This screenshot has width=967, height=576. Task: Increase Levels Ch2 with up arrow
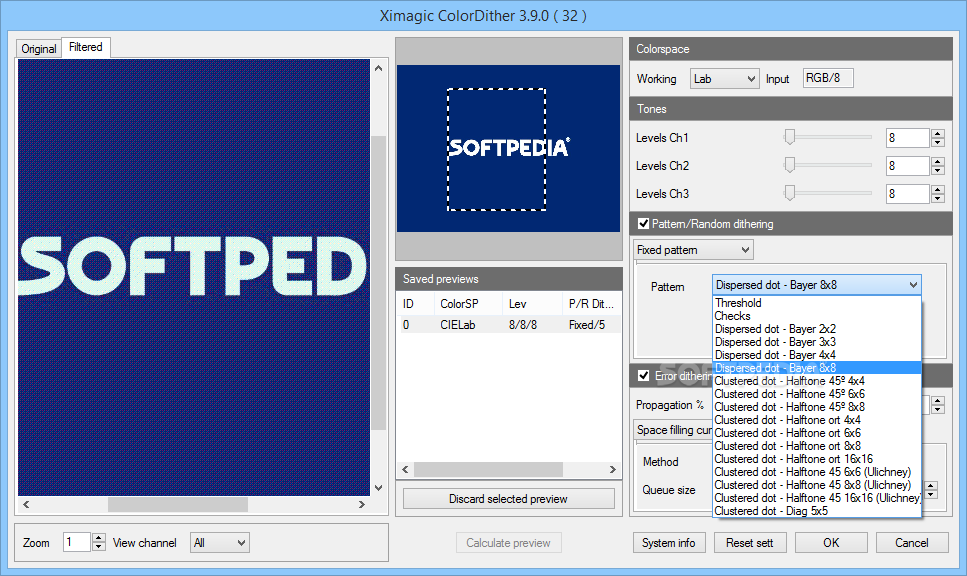tap(938, 162)
